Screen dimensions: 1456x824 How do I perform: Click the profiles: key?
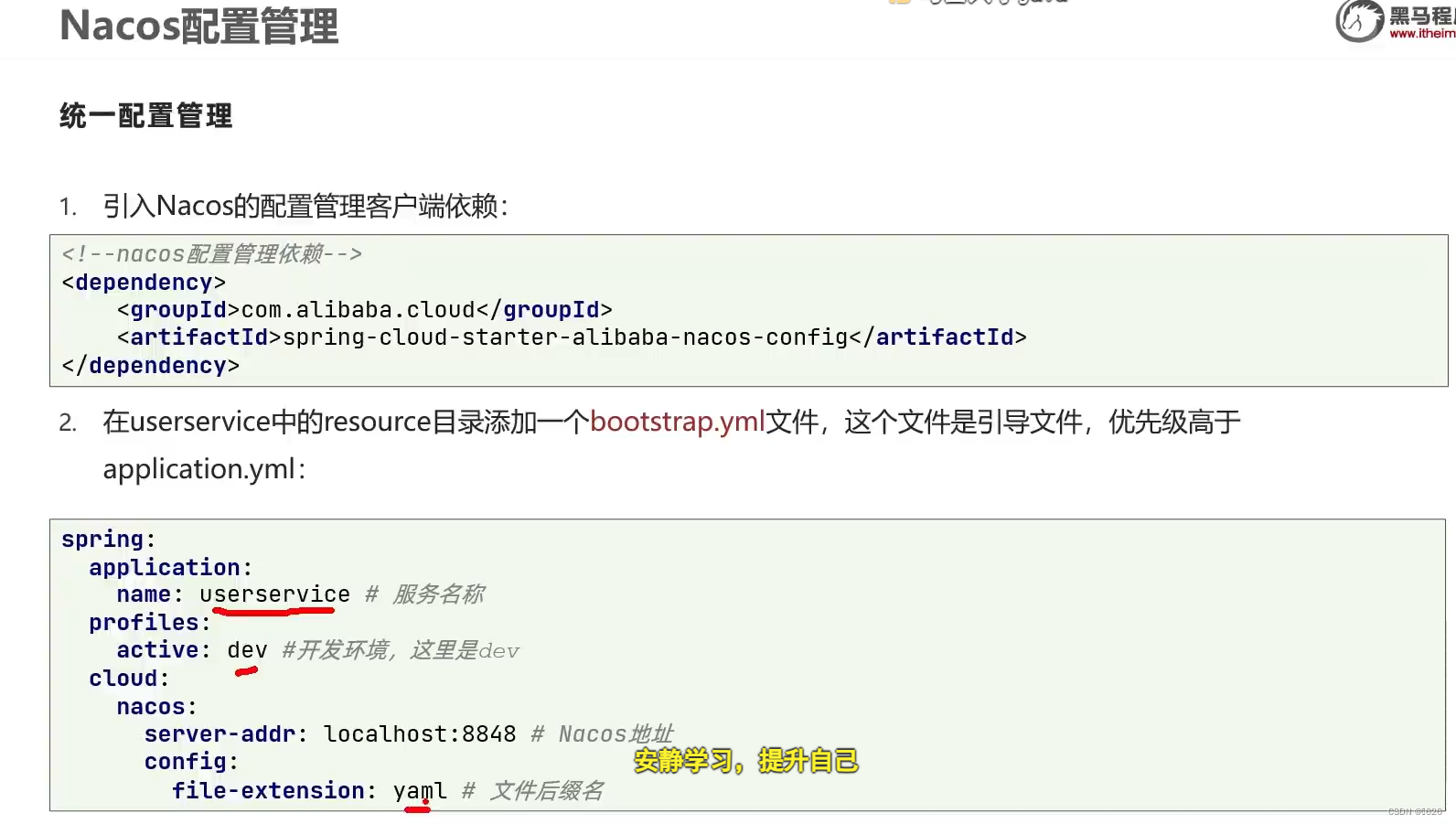(150, 623)
